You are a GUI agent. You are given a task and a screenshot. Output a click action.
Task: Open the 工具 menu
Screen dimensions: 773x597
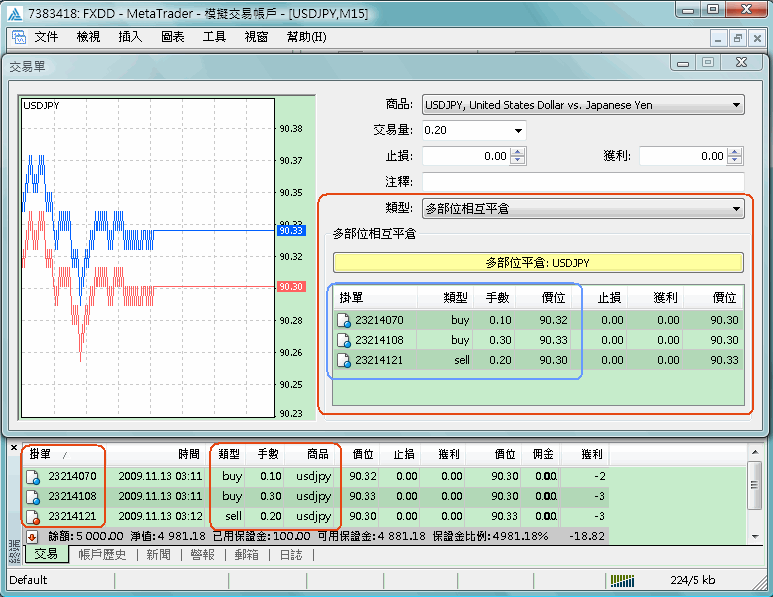[214, 37]
